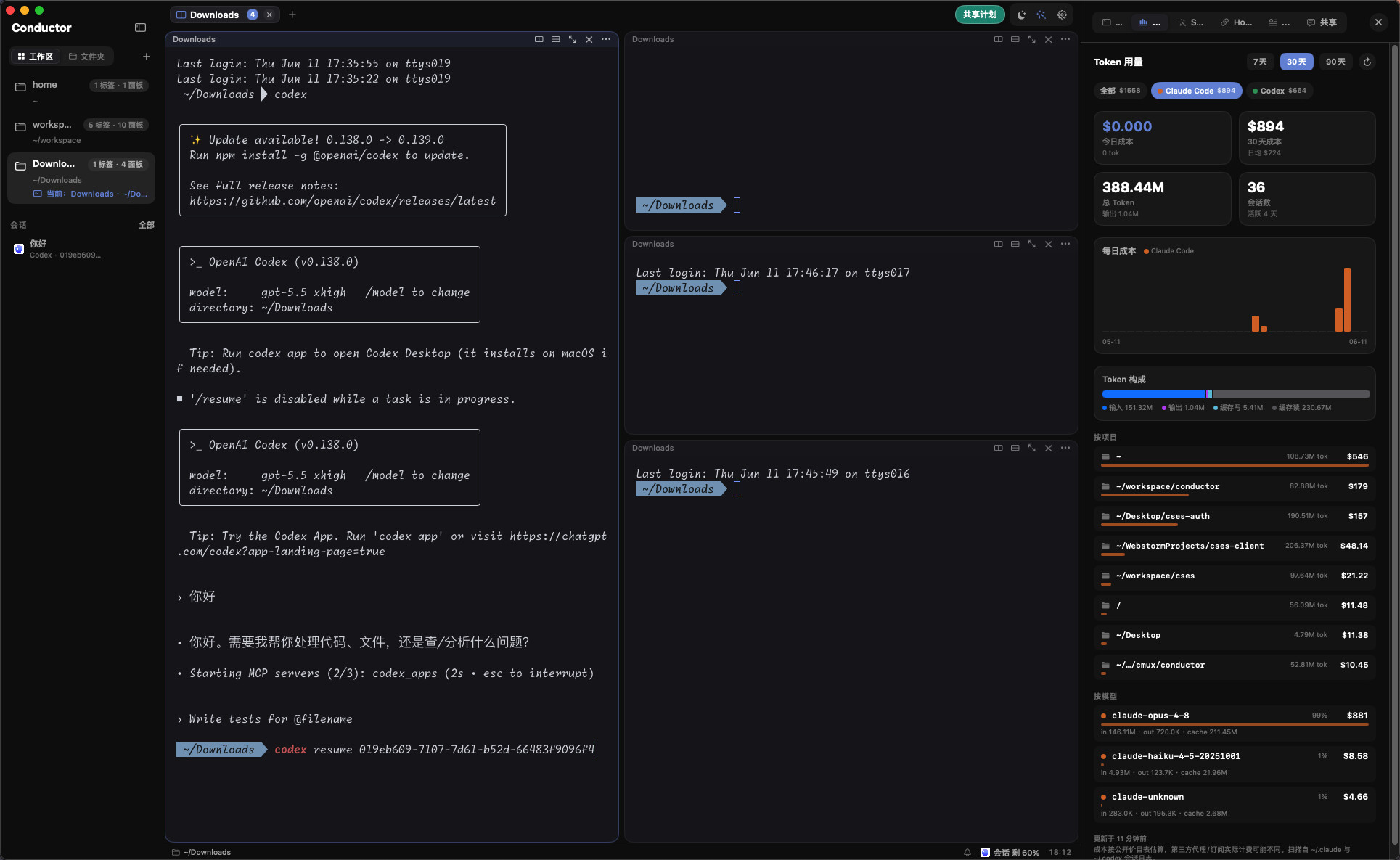Filter usage by Codex $664
1400x860 pixels.
[1279, 91]
